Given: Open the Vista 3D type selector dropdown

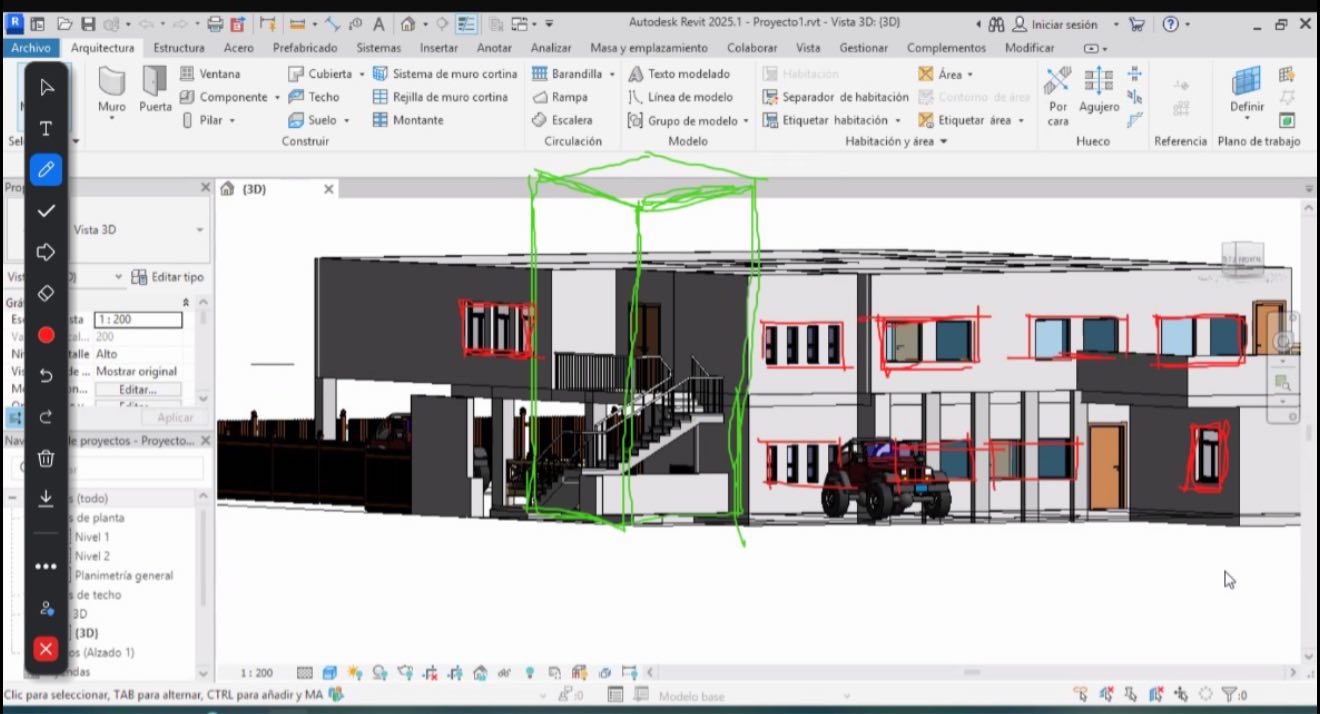Looking at the screenshot, I should (200, 230).
